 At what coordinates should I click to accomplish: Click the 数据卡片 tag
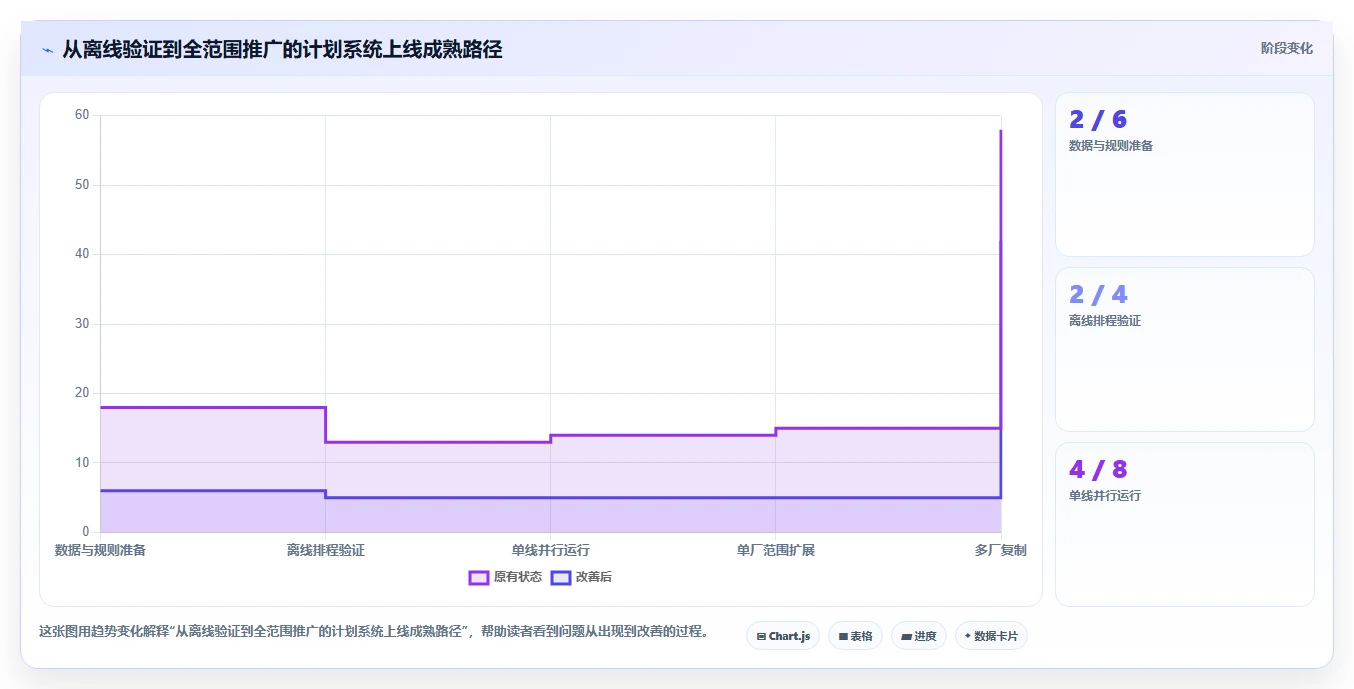point(991,636)
